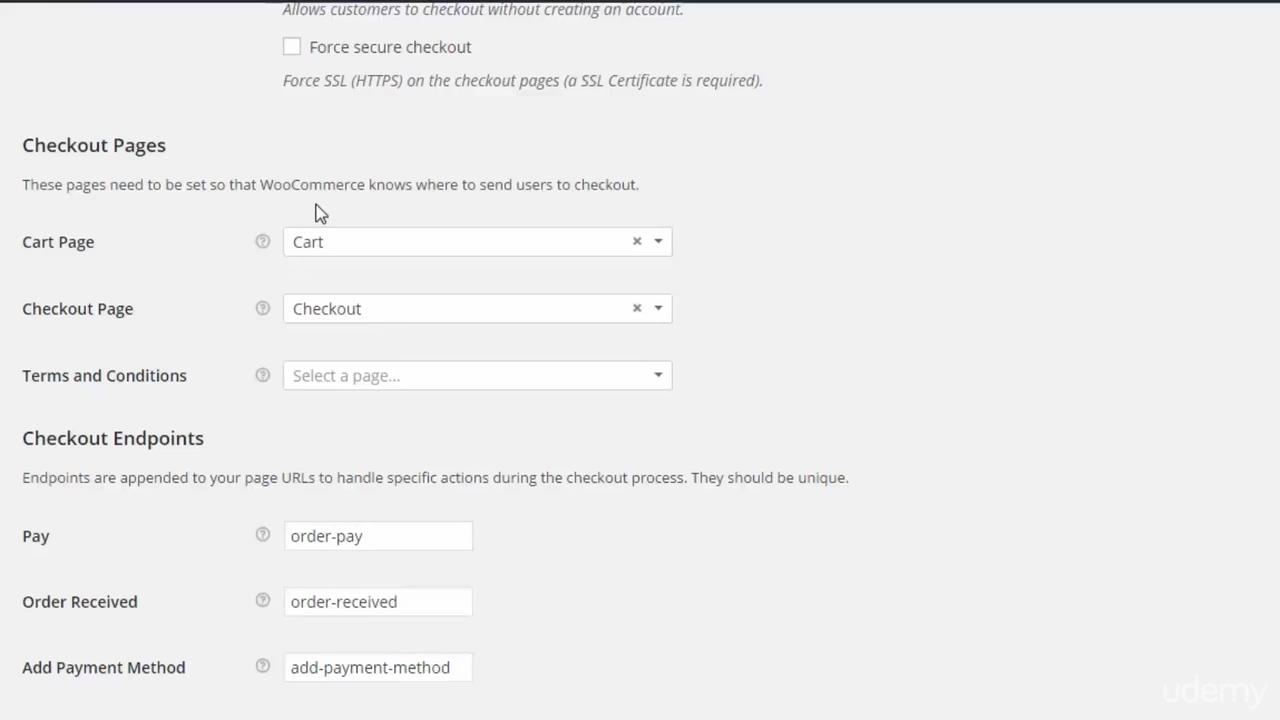
Task: Click the add-payment-method endpoint field
Action: [x=378, y=668]
